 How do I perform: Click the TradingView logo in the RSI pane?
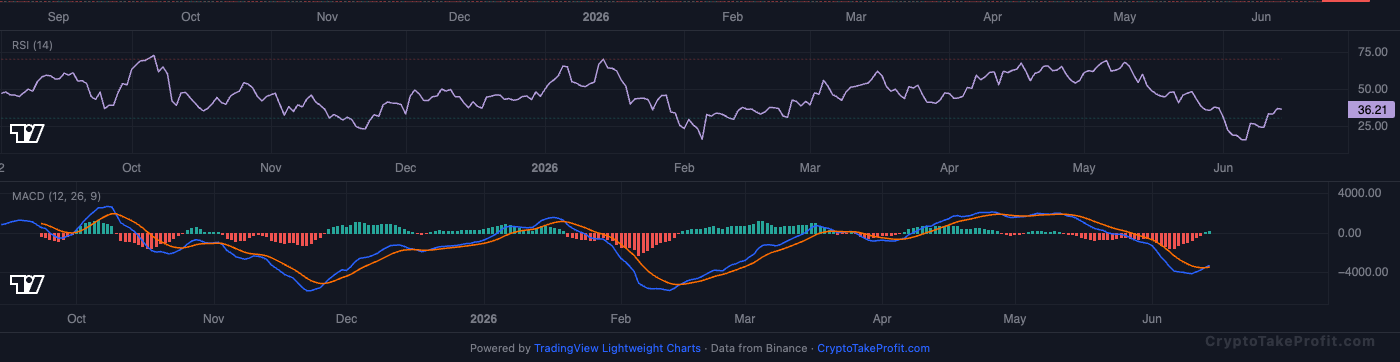27,133
